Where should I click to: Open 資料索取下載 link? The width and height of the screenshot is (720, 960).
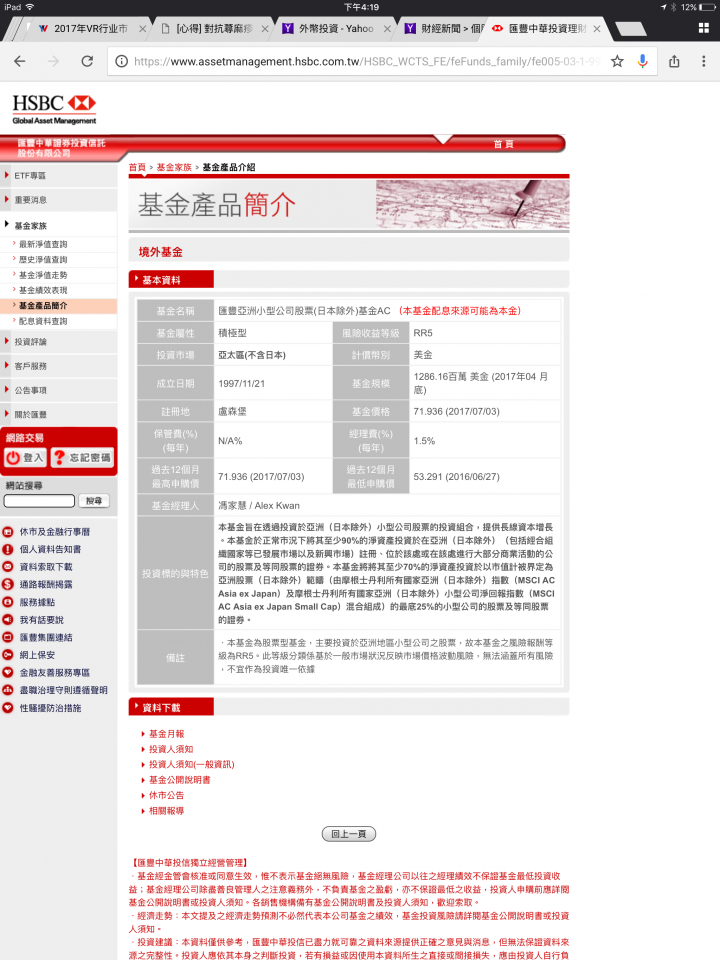point(46,568)
